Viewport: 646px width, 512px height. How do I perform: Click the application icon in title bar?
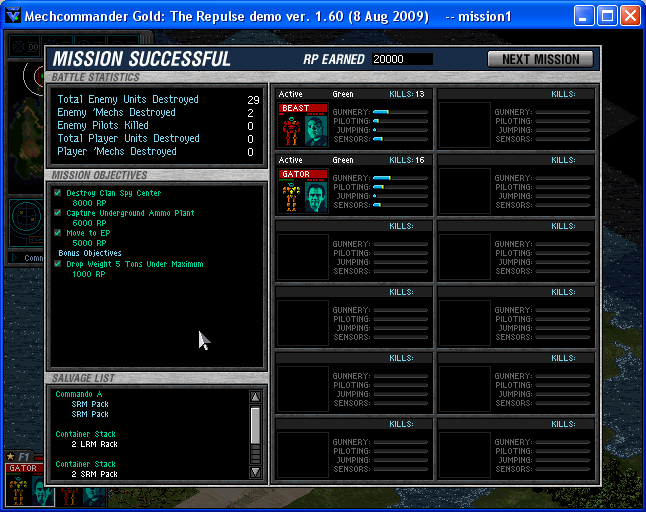13,16
